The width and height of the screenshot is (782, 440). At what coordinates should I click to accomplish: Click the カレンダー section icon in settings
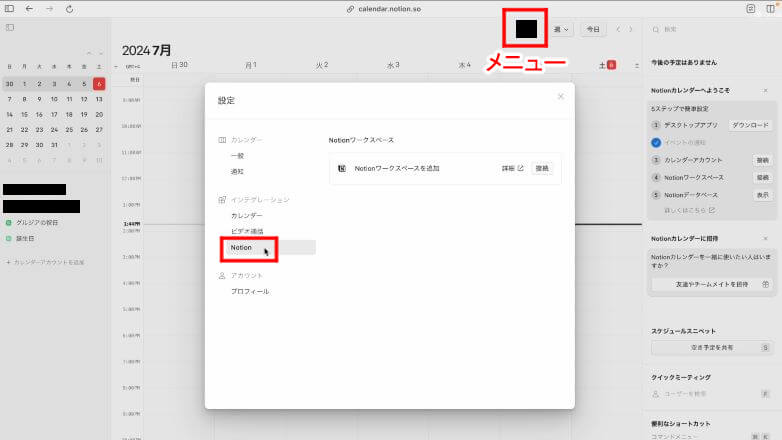click(222, 140)
